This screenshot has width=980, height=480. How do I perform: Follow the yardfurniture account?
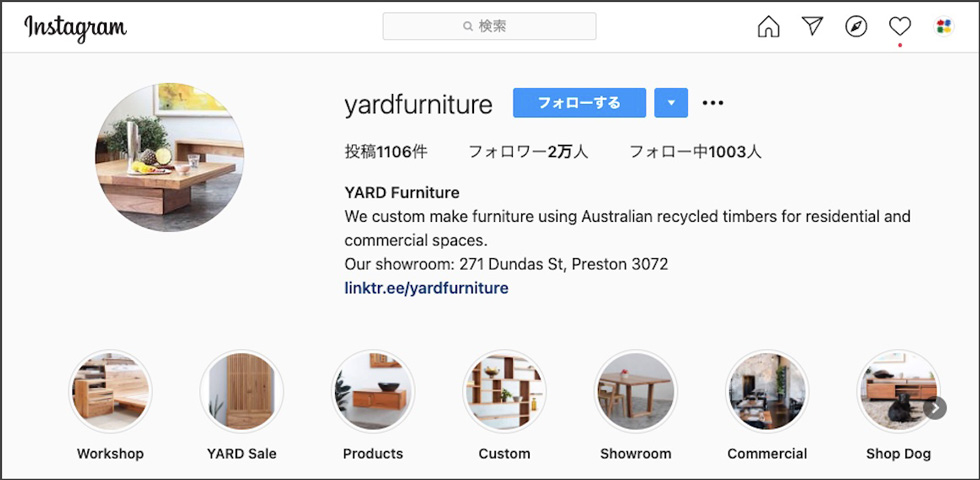(579, 103)
